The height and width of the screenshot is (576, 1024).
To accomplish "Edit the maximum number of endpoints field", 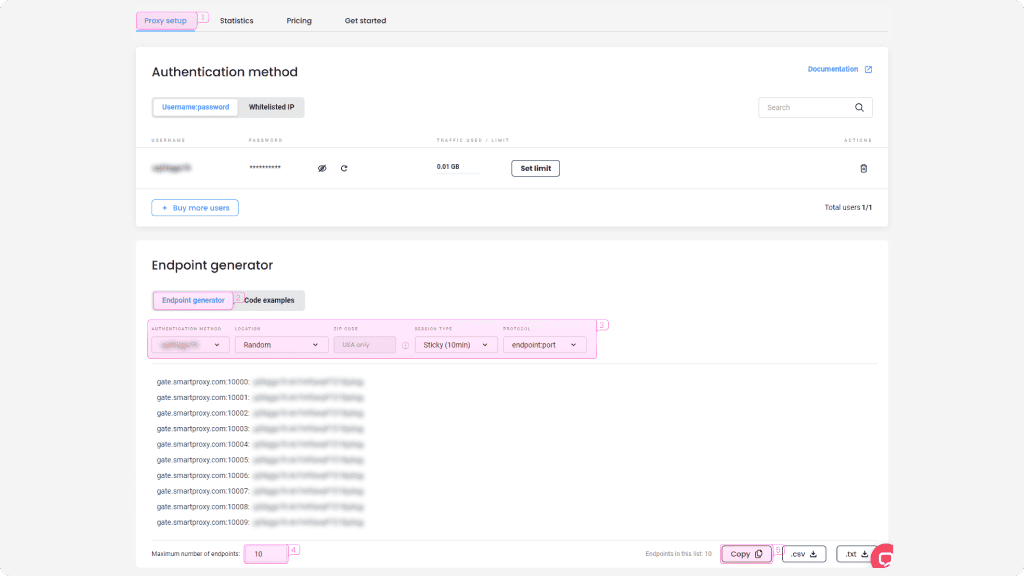I will (265, 552).
